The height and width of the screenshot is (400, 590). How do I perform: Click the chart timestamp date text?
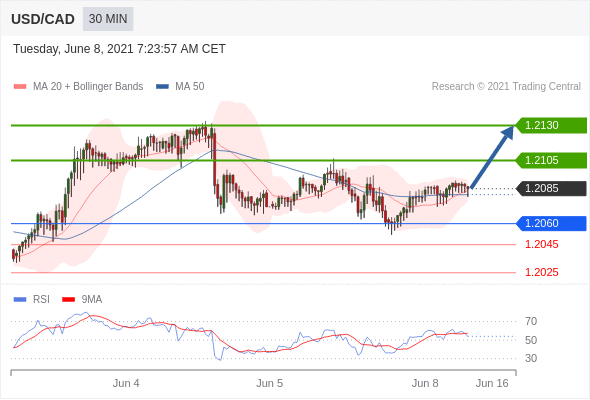coord(119,49)
